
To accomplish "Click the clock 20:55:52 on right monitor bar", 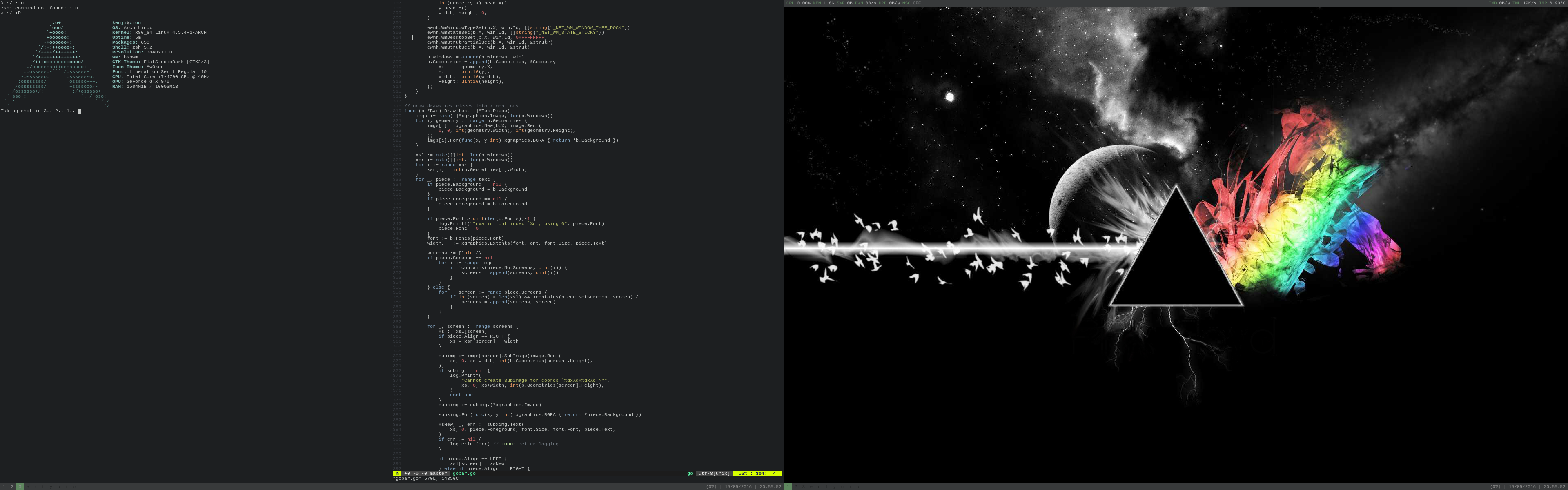I will [1555, 486].
